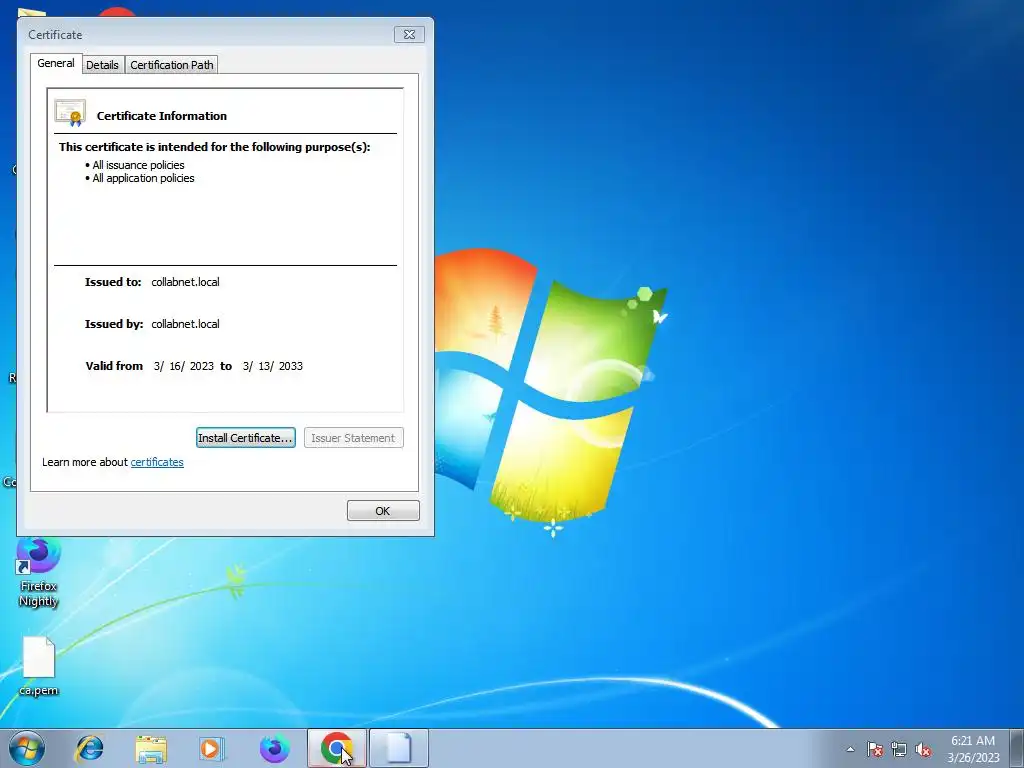Click 'All issuance policies' text
Image resolution: width=1024 pixels, height=768 pixels.
[x=138, y=165]
